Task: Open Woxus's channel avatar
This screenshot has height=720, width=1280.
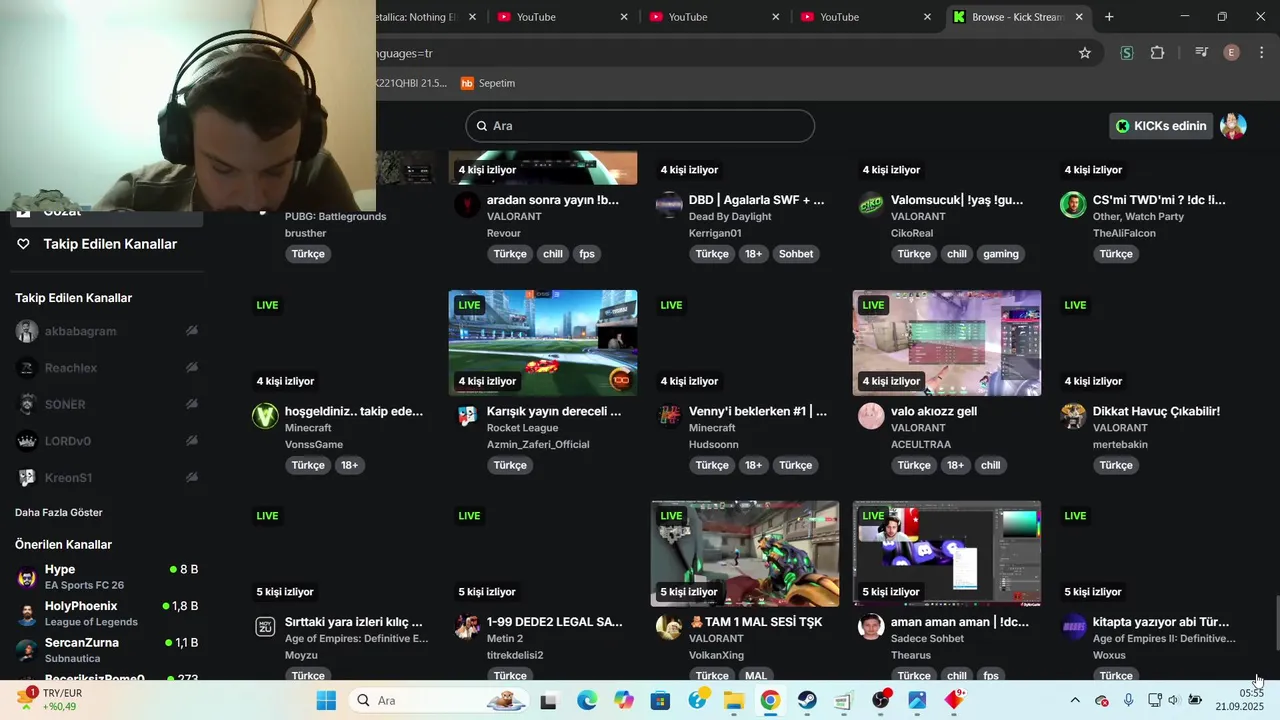Action: coord(1073,627)
